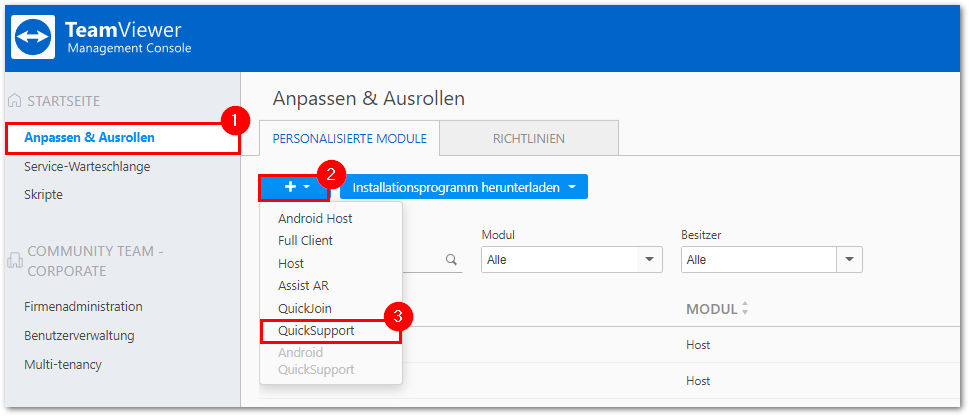Select Full Client in the dropdown menu
Screen dimensions: 969x416
305,240
